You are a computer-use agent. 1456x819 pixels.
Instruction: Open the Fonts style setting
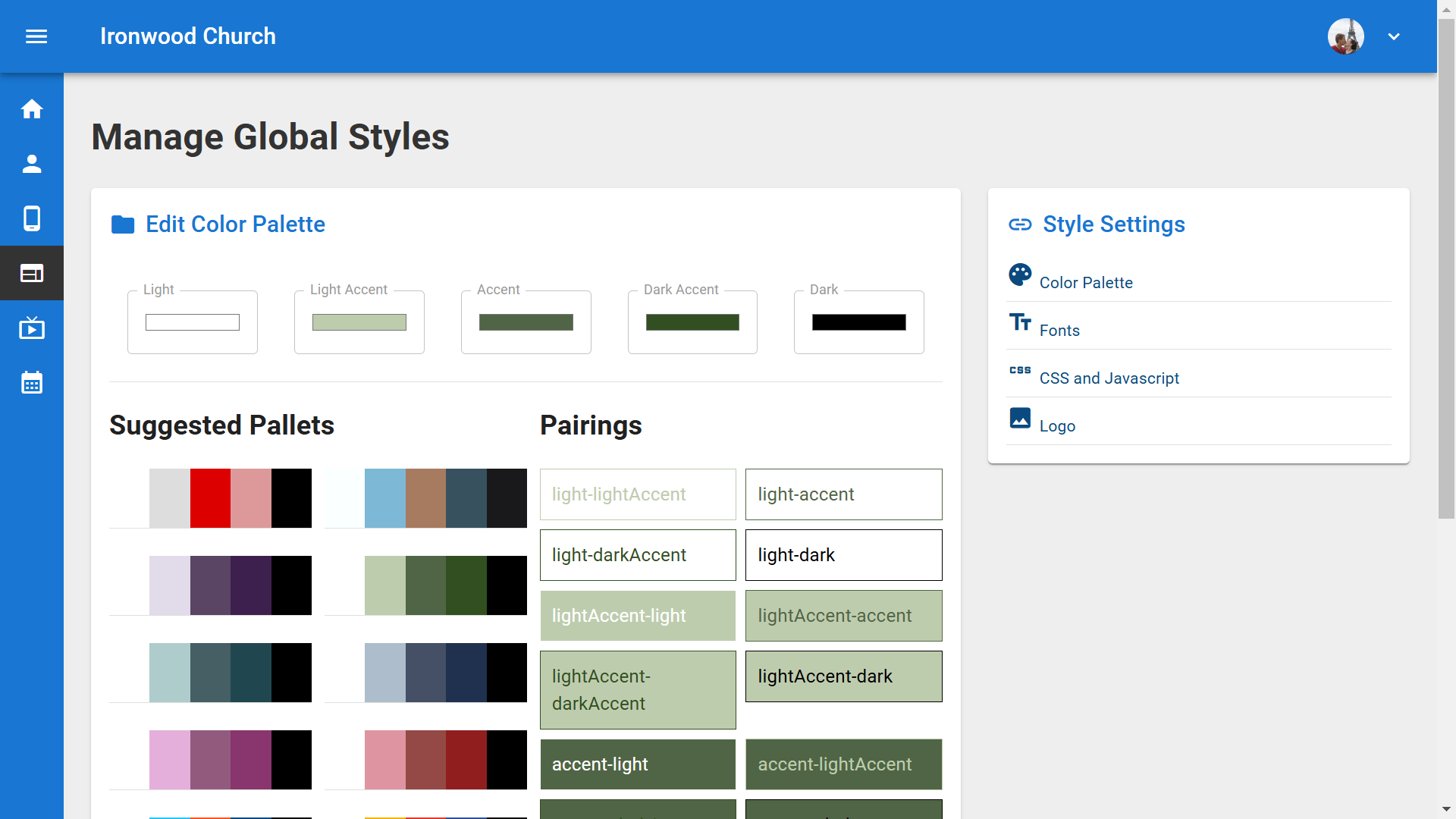point(1059,331)
